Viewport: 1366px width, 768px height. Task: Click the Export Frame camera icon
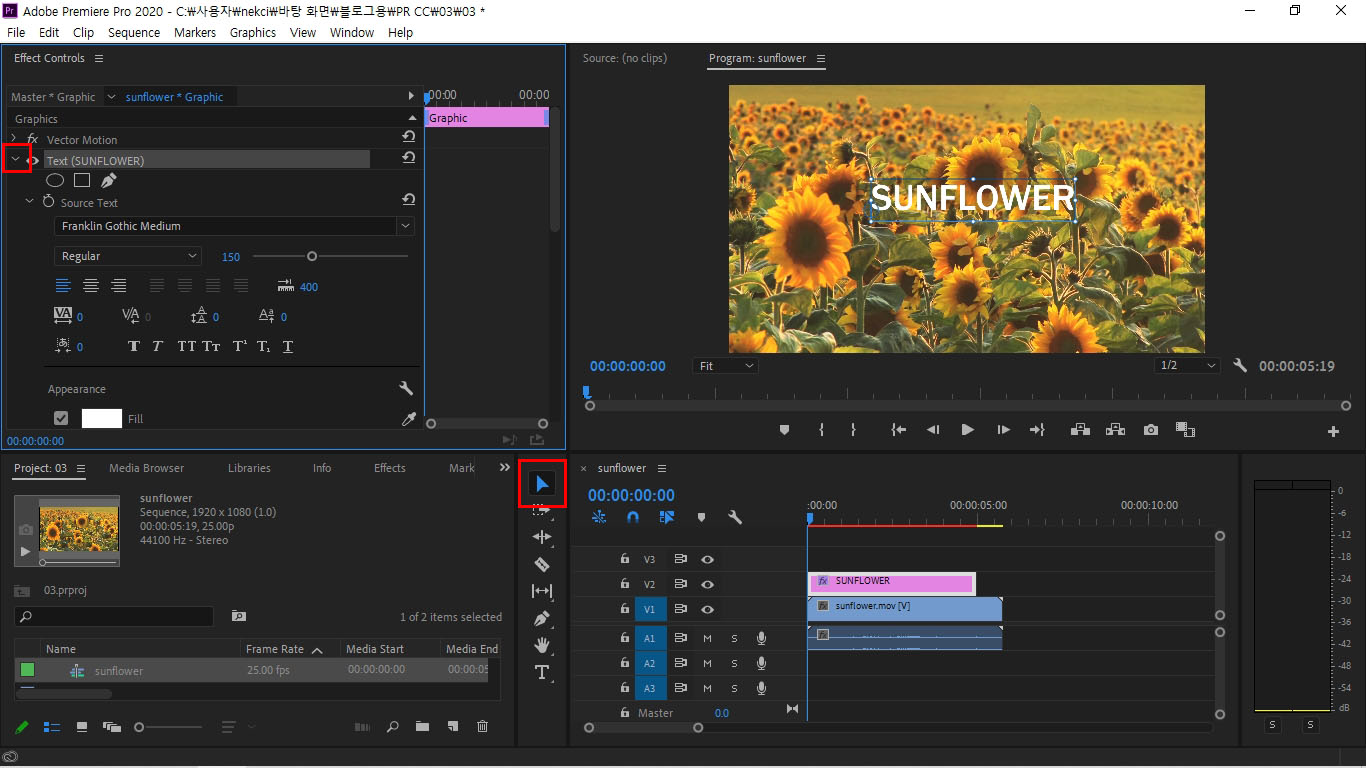pyautogui.click(x=1151, y=430)
